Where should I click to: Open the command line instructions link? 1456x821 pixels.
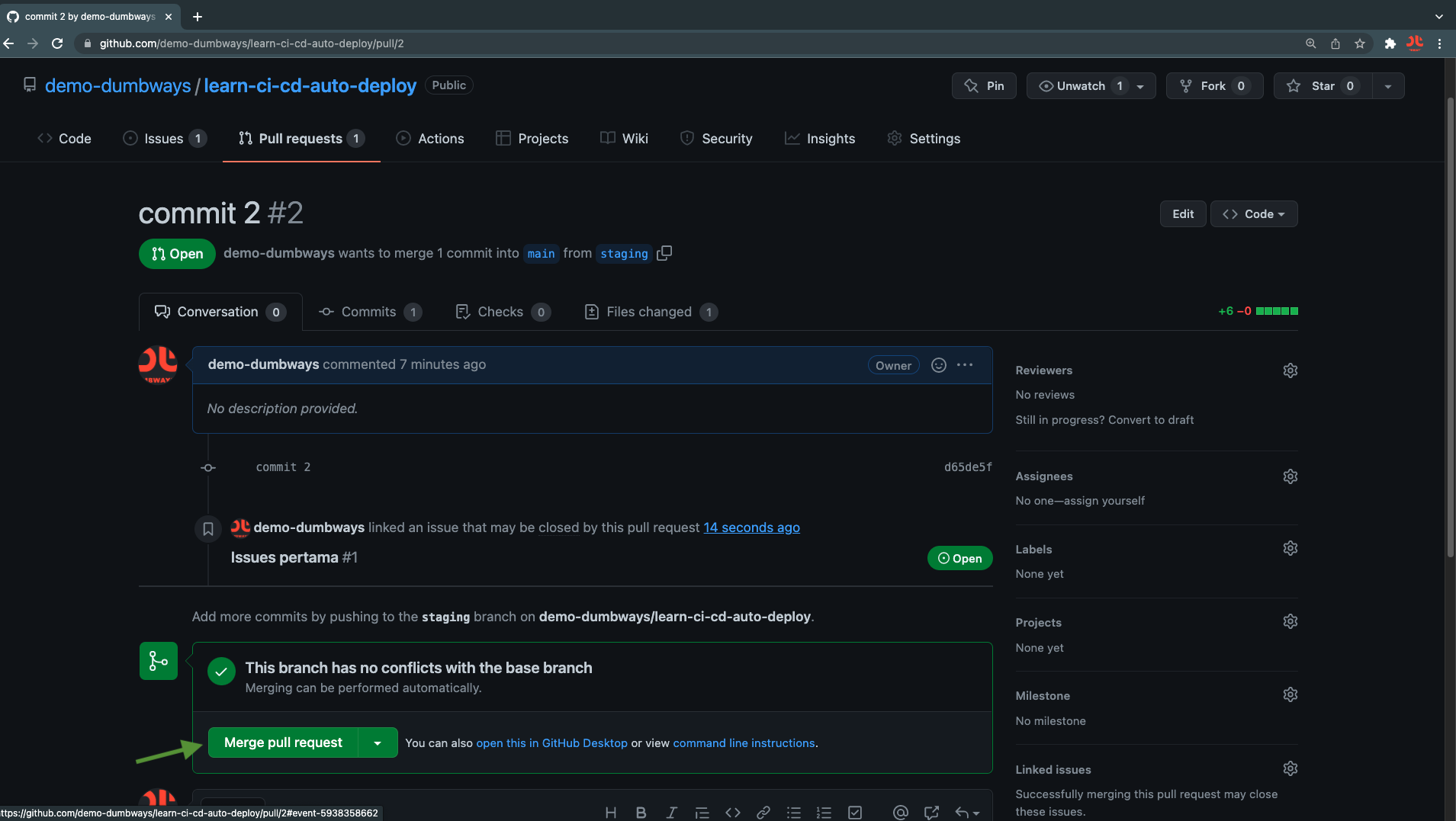(x=744, y=743)
